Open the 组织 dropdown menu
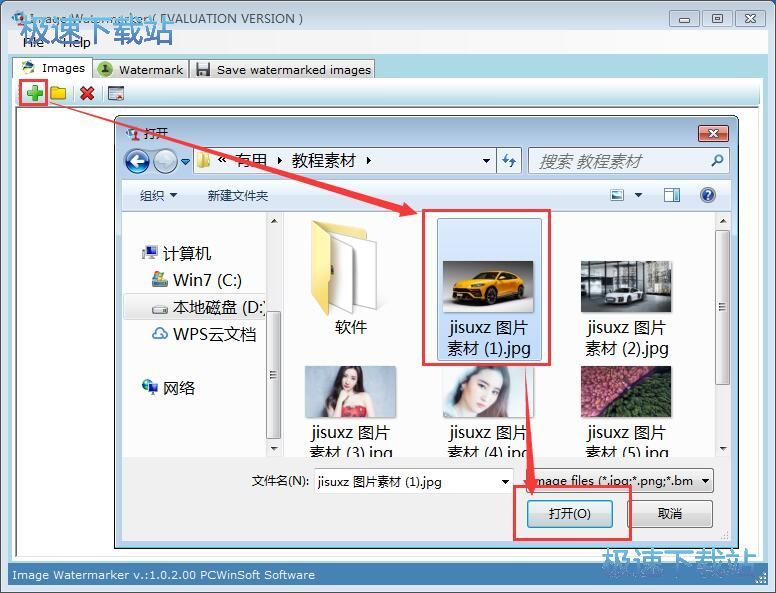 click(x=158, y=196)
